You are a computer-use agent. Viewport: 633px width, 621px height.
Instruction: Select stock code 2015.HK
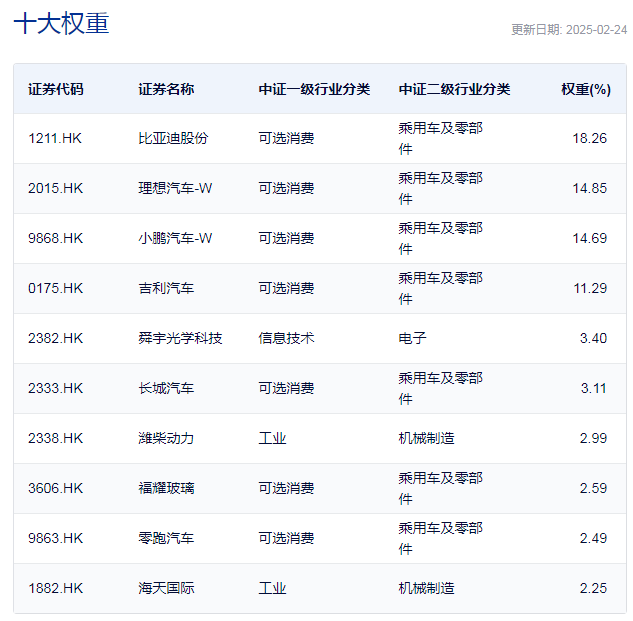coord(56,188)
